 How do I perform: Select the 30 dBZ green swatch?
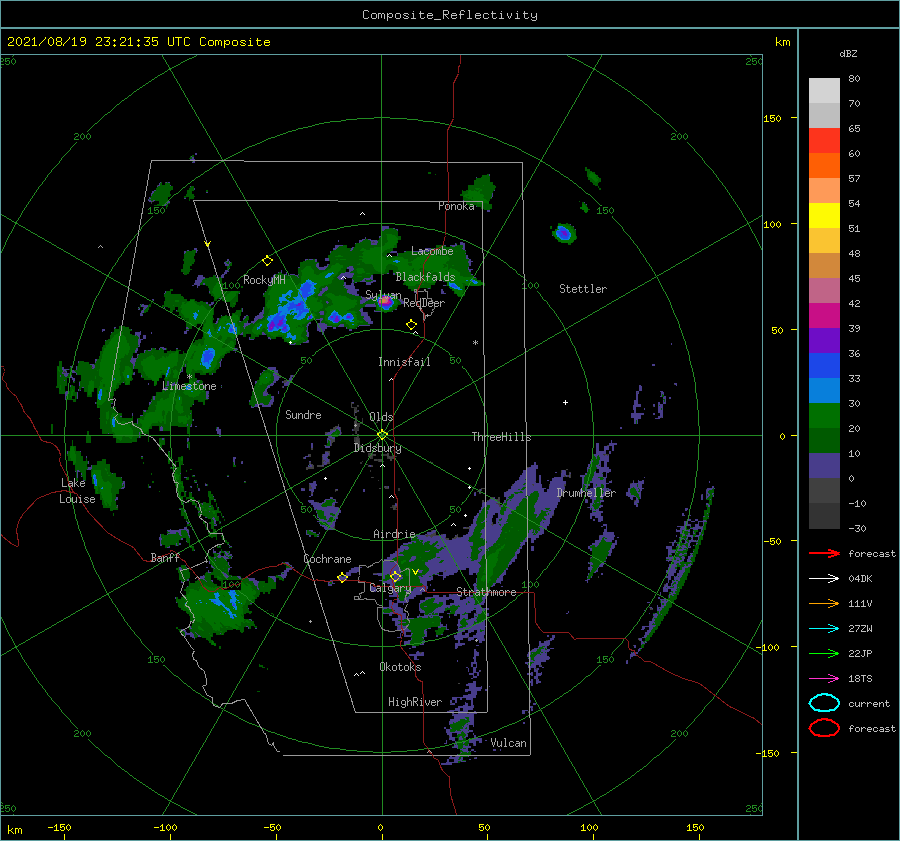[824, 416]
